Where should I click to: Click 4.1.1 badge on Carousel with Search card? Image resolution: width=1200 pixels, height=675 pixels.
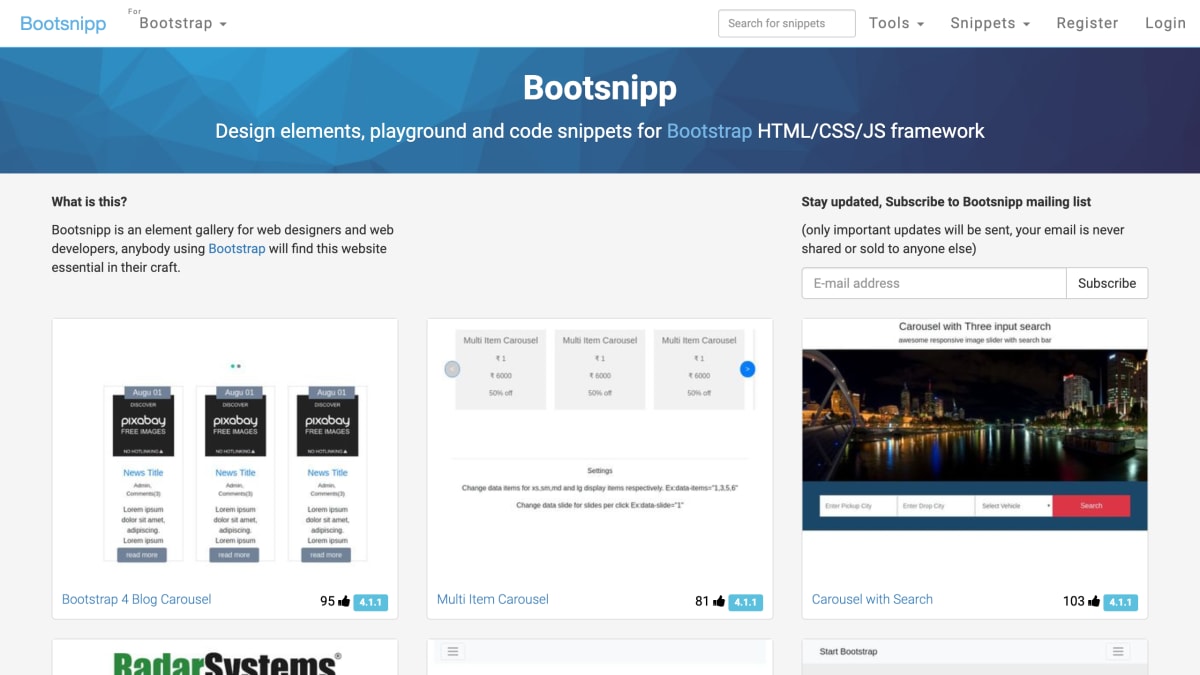pyautogui.click(x=1120, y=602)
